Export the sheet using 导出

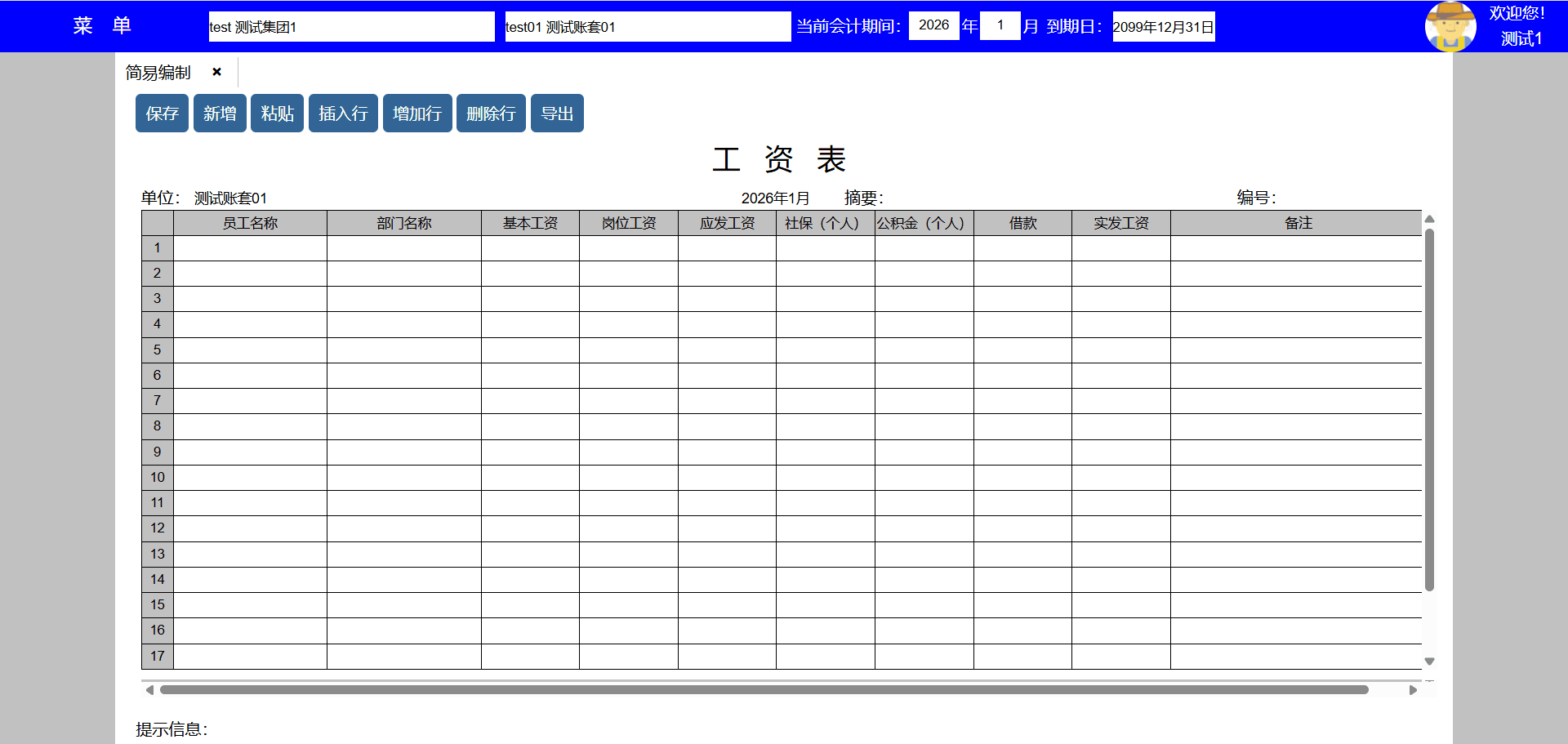tap(557, 114)
